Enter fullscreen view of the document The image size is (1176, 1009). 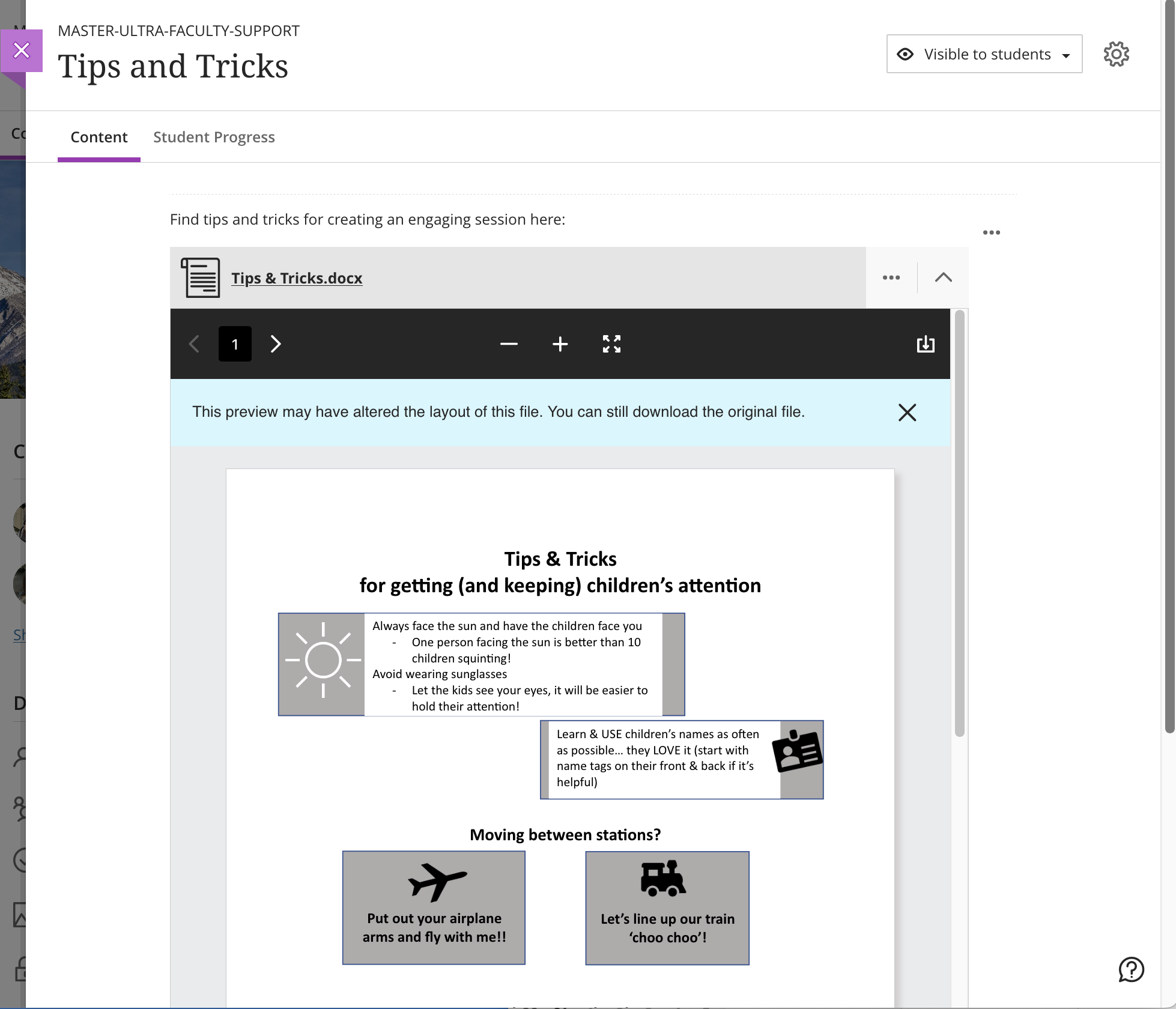(x=611, y=344)
